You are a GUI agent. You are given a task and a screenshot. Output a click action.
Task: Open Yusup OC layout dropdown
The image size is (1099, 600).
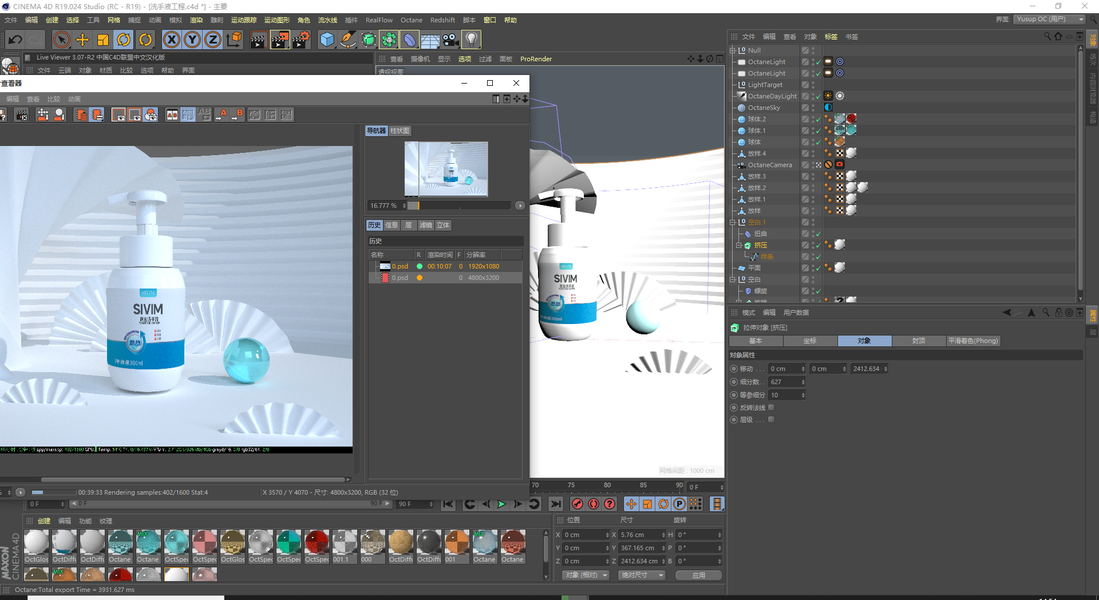click(x=1049, y=20)
